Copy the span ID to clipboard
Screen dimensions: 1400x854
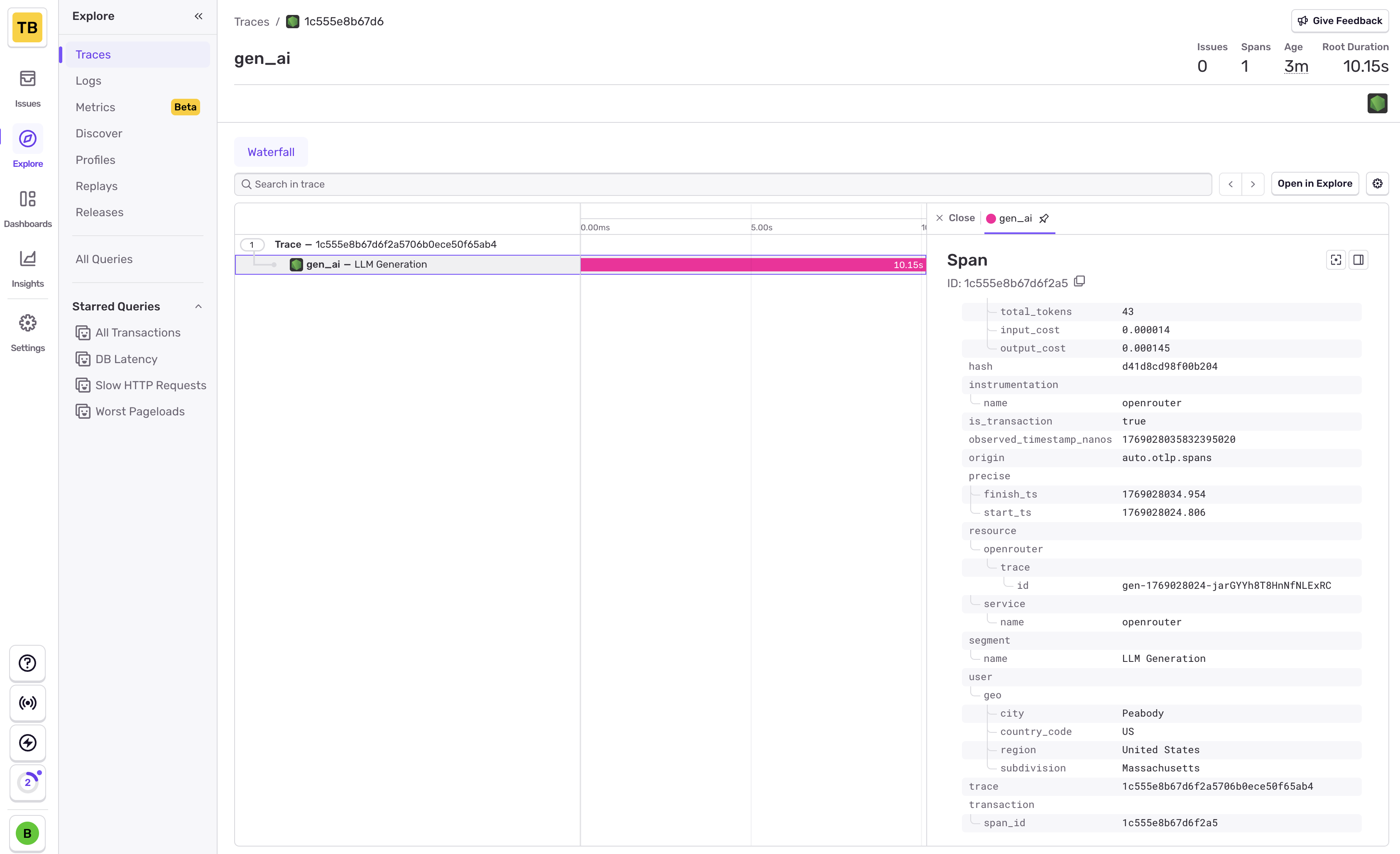click(1079, 282)
